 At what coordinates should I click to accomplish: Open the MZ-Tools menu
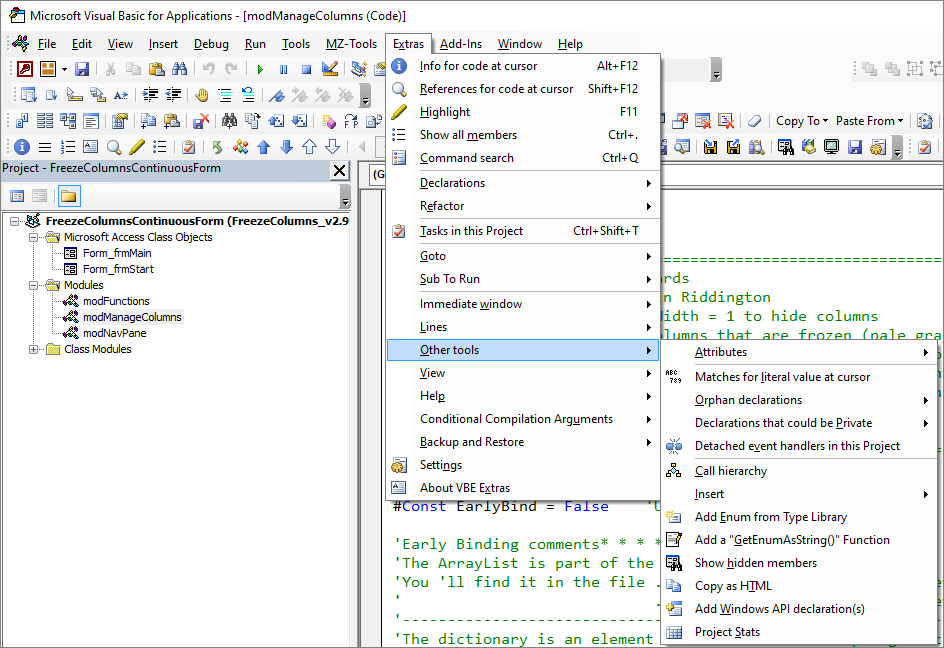[351, 44]
